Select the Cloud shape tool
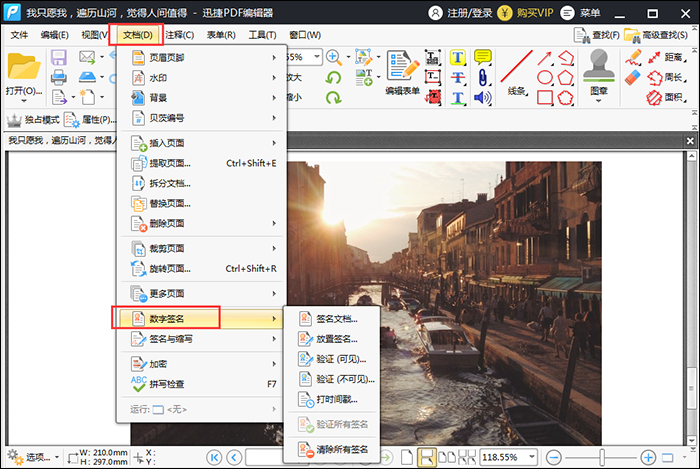The image size is (700, 469). click(x=566, y=97)
